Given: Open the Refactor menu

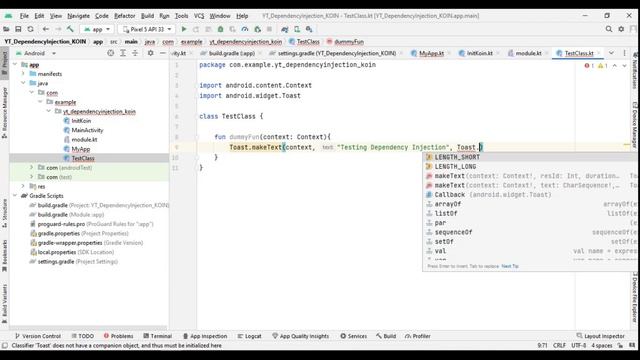Looking at the screenshot, I should click(x=124, y=16).
